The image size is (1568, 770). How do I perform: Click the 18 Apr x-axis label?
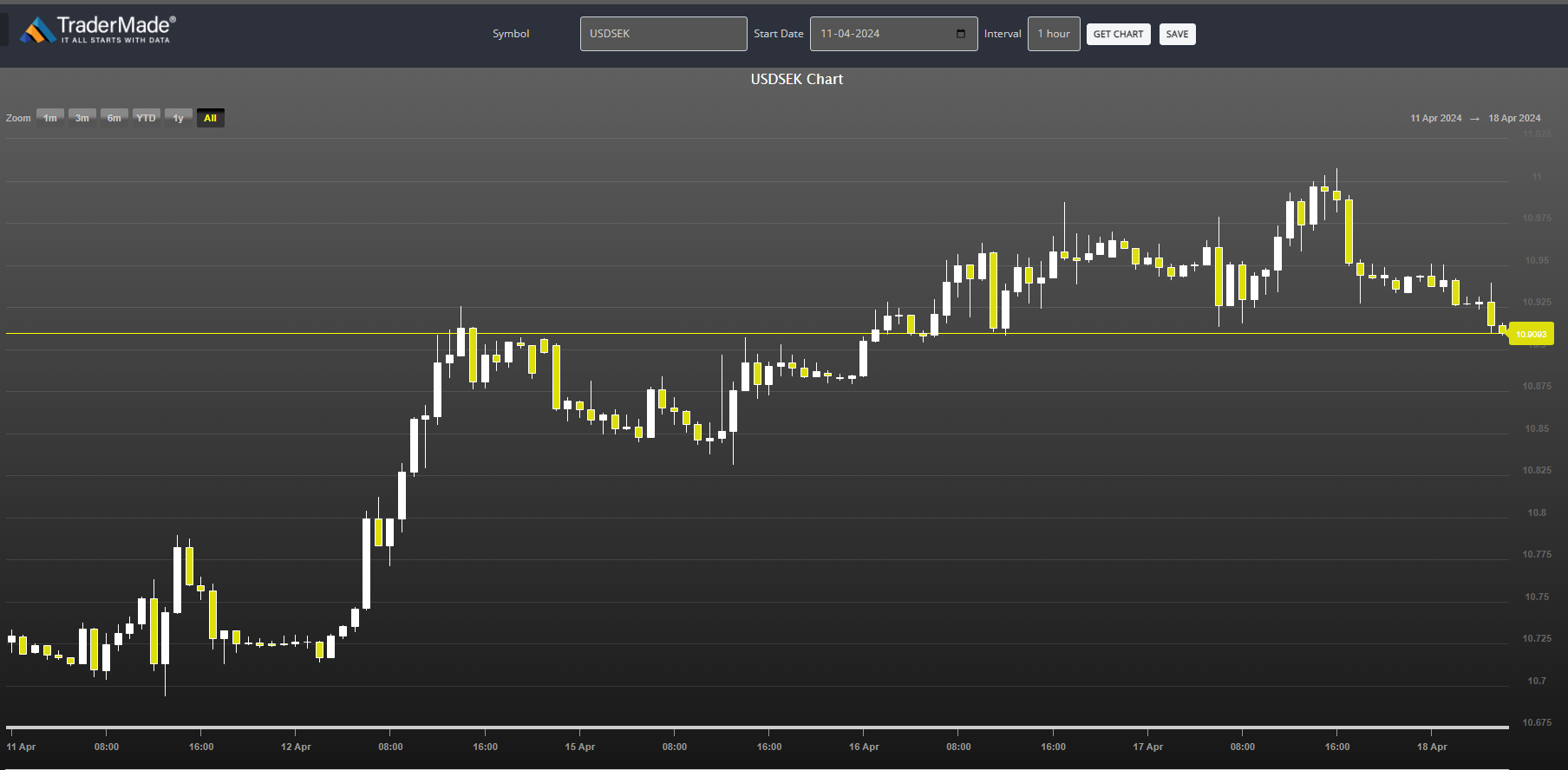1432,747
